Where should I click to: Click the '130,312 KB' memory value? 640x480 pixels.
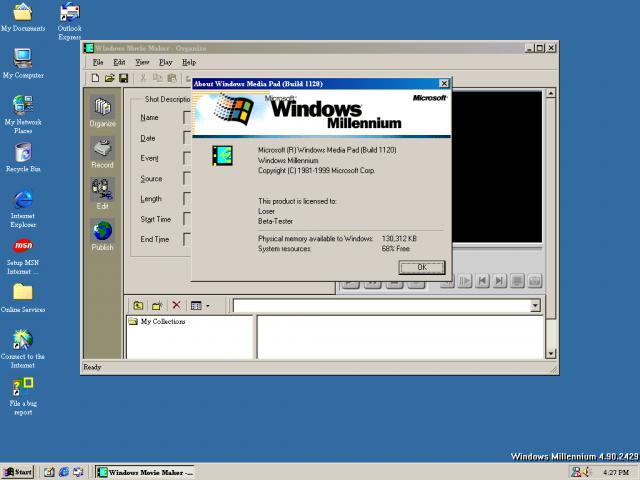[x=399, y=238]
